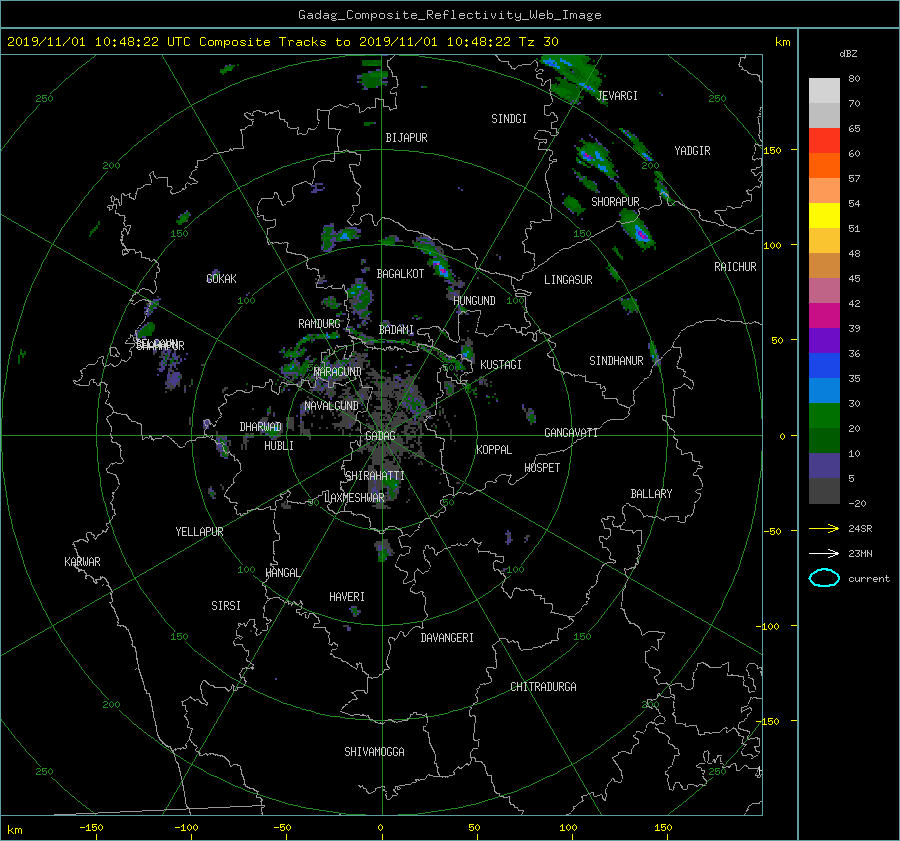Click the GANGAVATI city label
The height and width of the screenshot is (841, 900).
[571, 433]
